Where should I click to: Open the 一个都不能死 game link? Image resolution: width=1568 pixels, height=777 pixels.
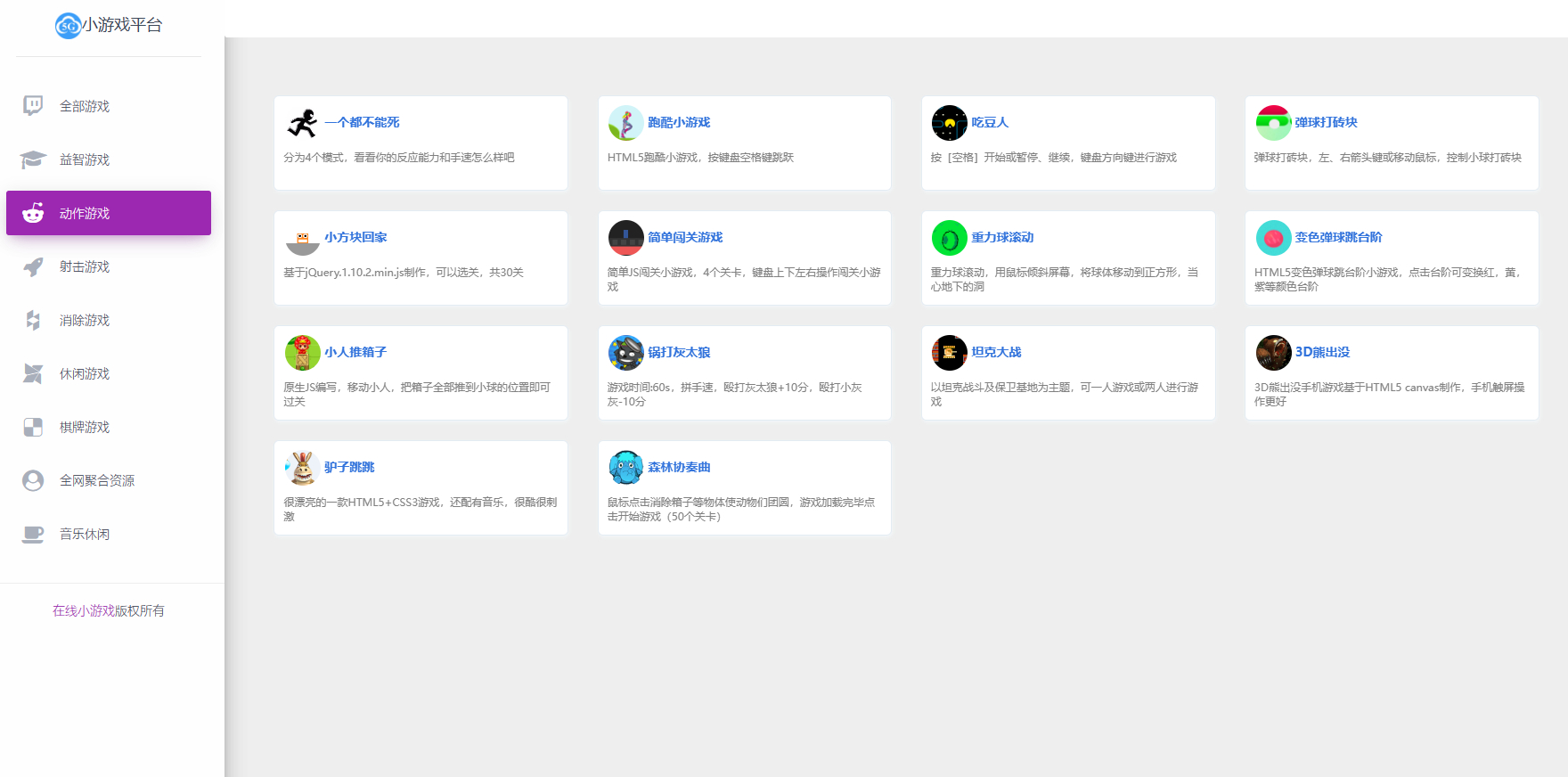[362, 122]
